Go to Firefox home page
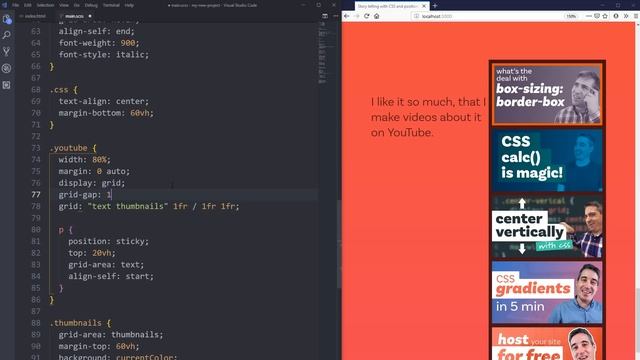 (x=376, y=16)
